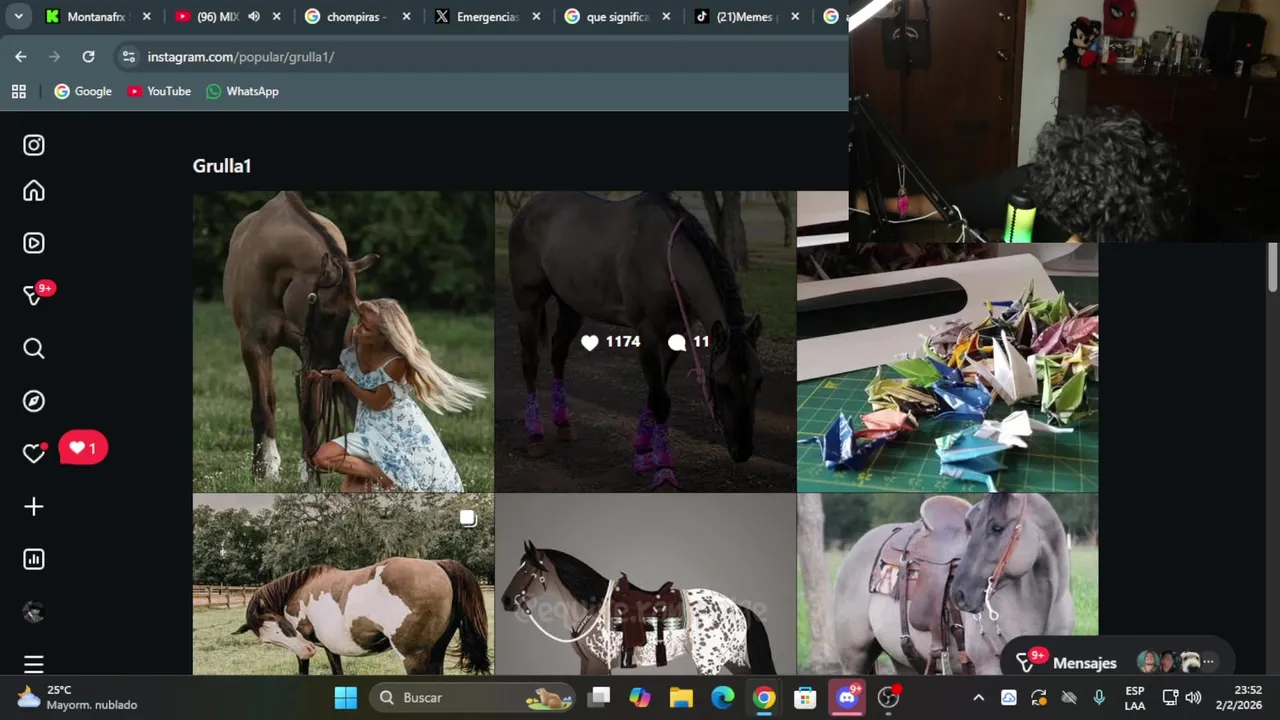The height and width of the screenshot is (720, 1280).
Task: Click the browser Forward arrow
Action: [55, 57]
